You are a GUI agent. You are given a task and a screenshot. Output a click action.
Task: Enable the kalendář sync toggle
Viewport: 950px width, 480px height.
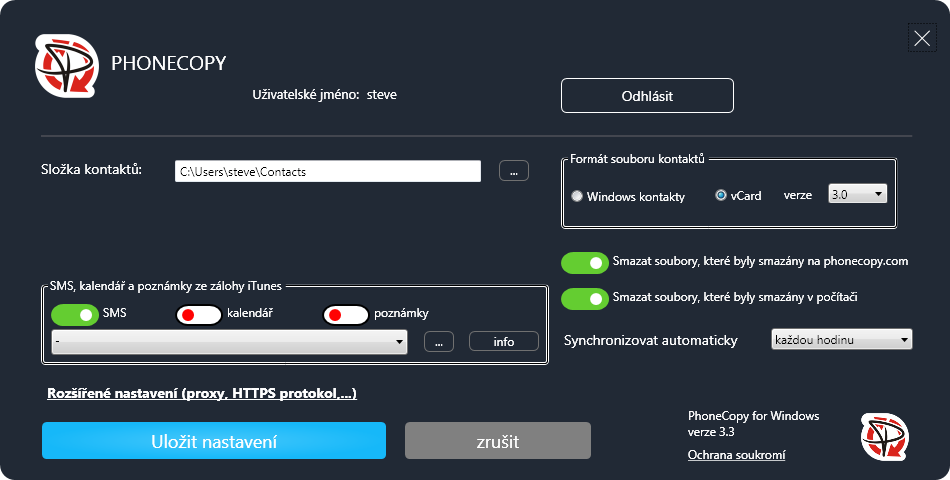199,315
